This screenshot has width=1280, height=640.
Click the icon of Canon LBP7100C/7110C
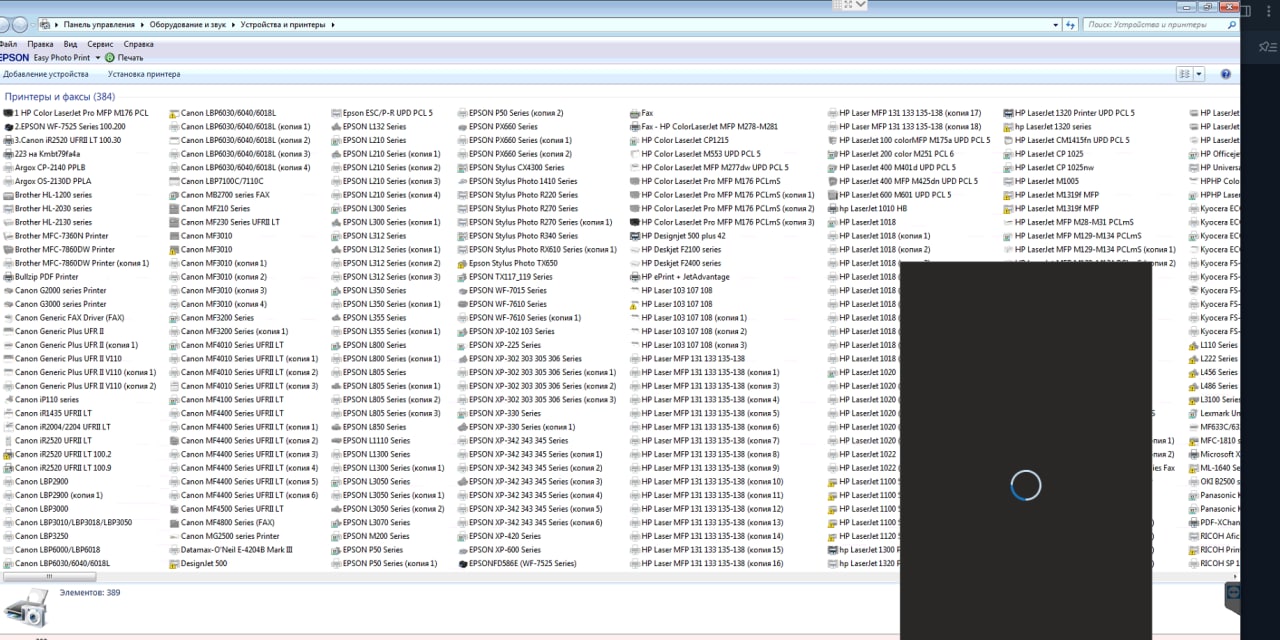pos(174,182)
